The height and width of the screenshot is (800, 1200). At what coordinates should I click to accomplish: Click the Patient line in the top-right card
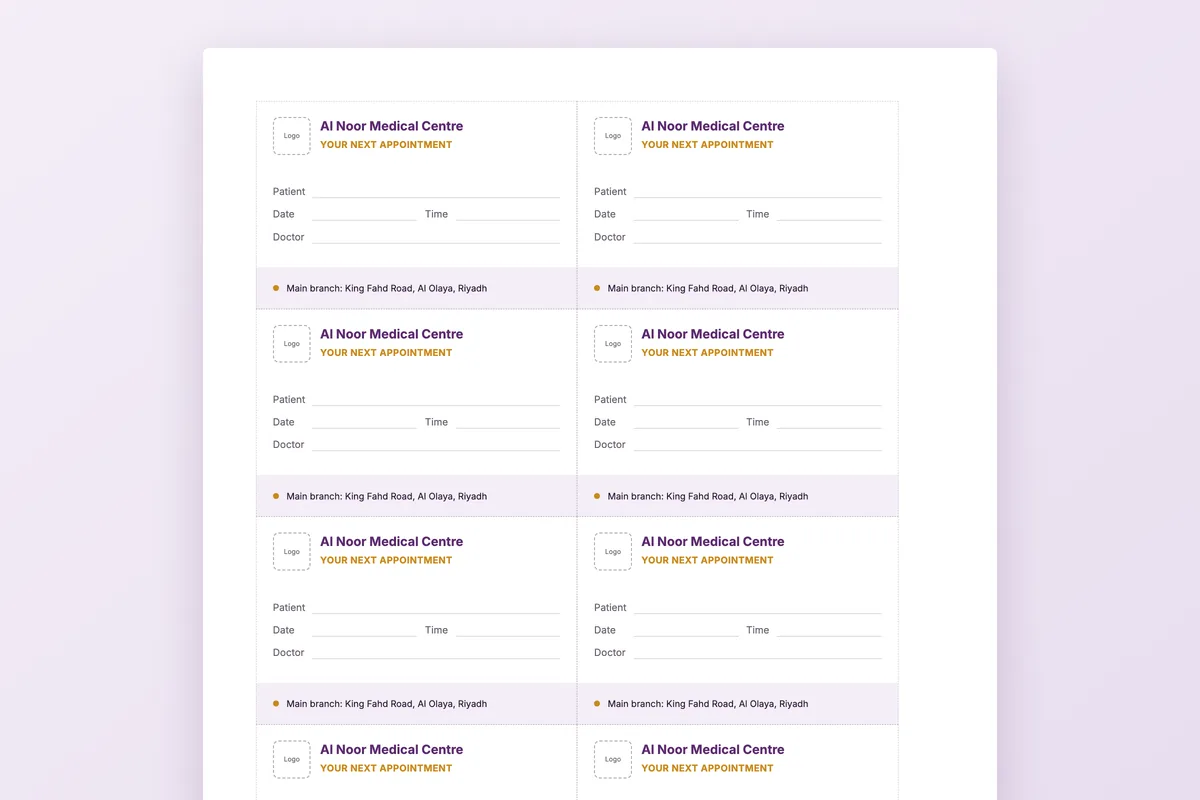(757, 192)
